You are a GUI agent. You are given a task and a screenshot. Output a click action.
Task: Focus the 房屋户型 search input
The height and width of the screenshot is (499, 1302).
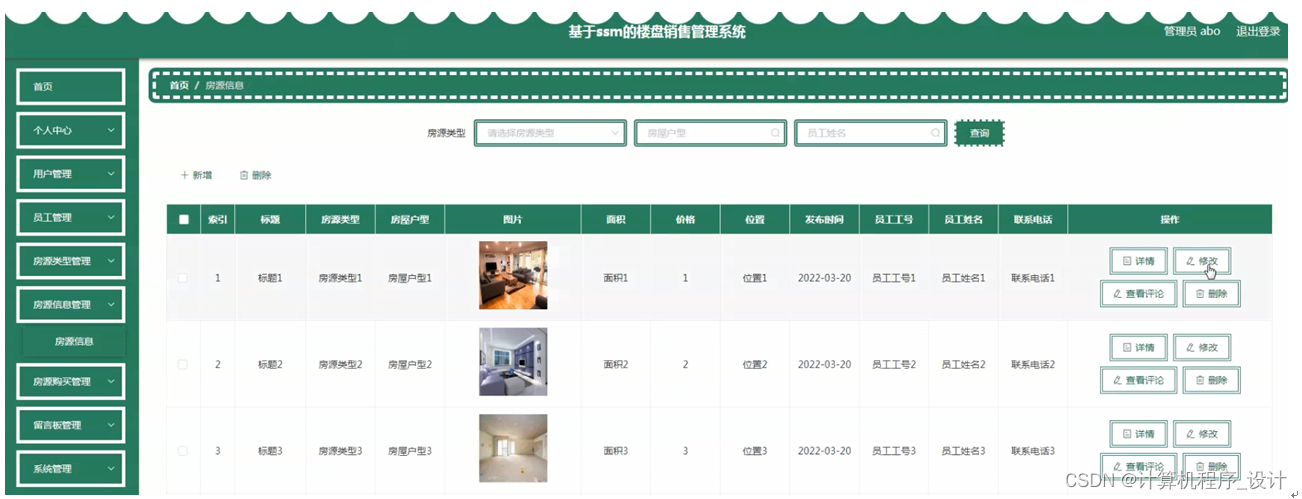point(710,133)
